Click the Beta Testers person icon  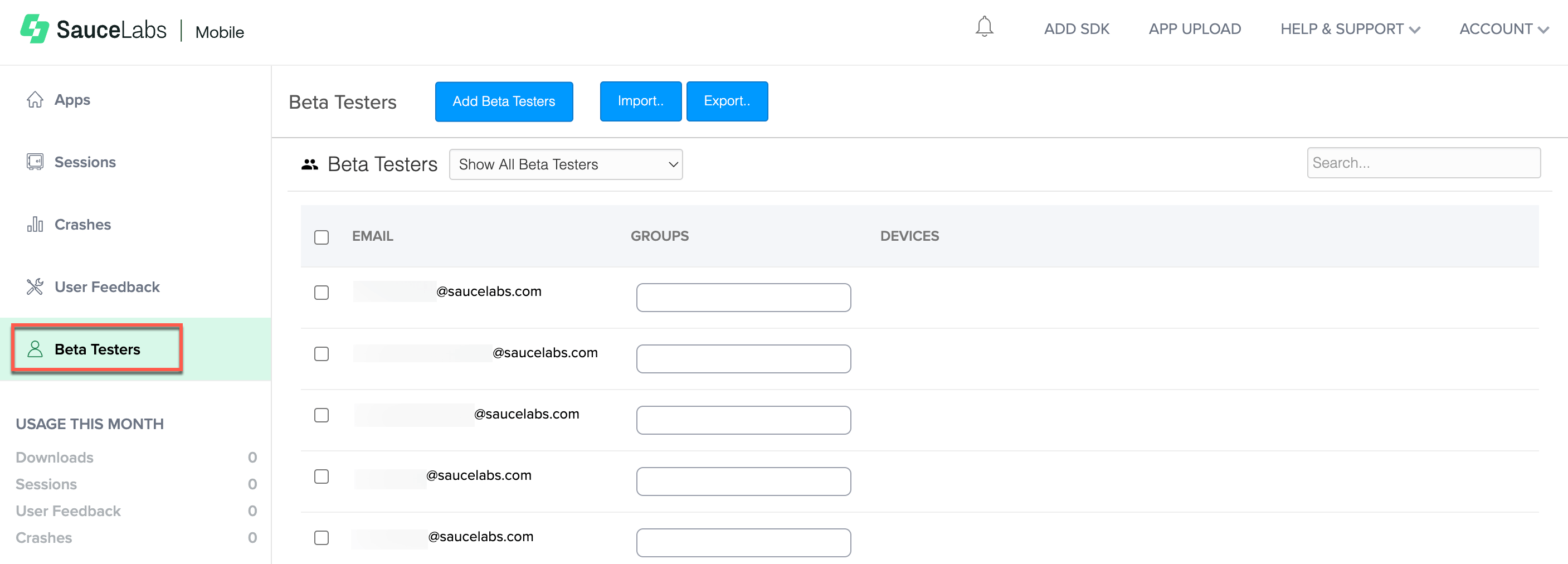coord(35,349)
